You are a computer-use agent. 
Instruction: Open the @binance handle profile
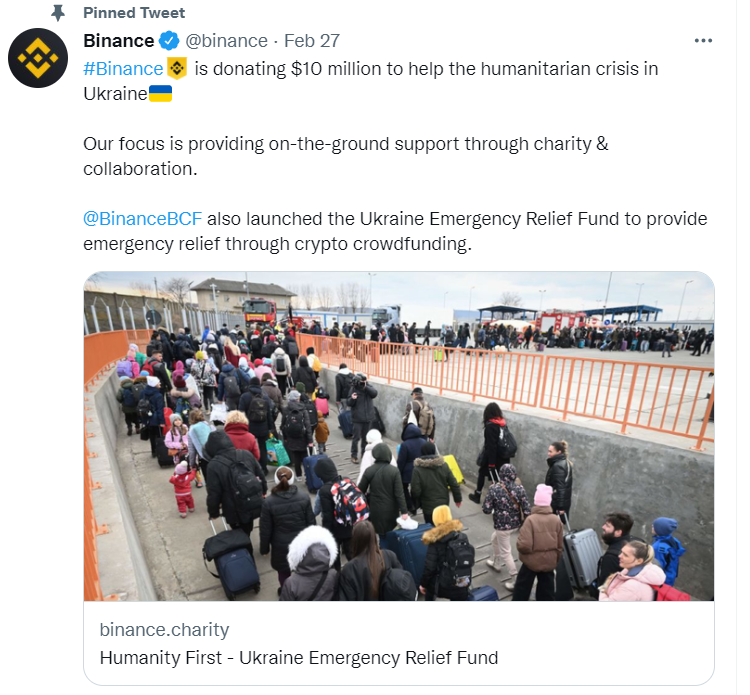[226, 41]
